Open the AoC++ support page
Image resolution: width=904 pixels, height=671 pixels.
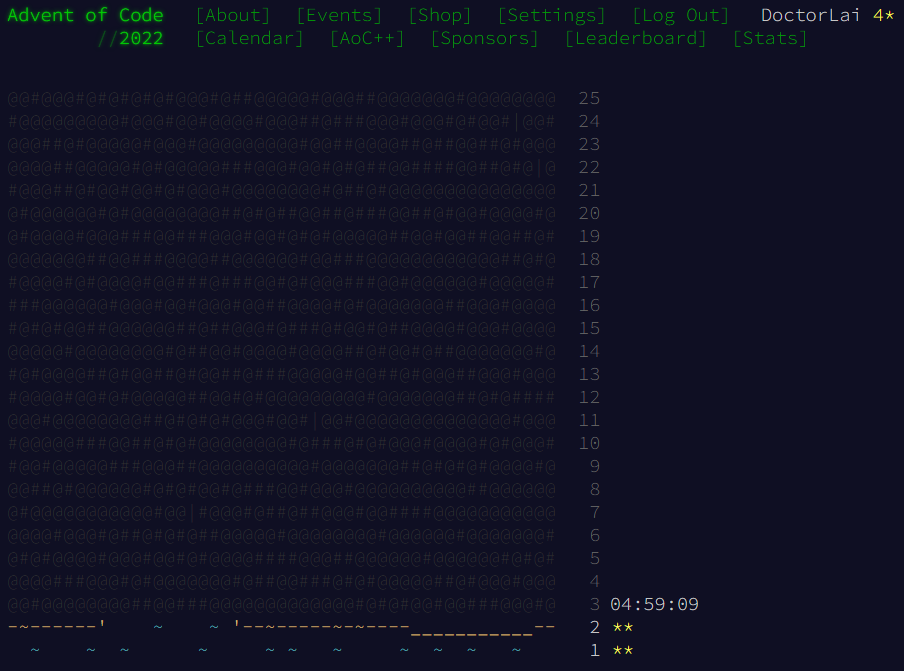click(x=367, y=38)
